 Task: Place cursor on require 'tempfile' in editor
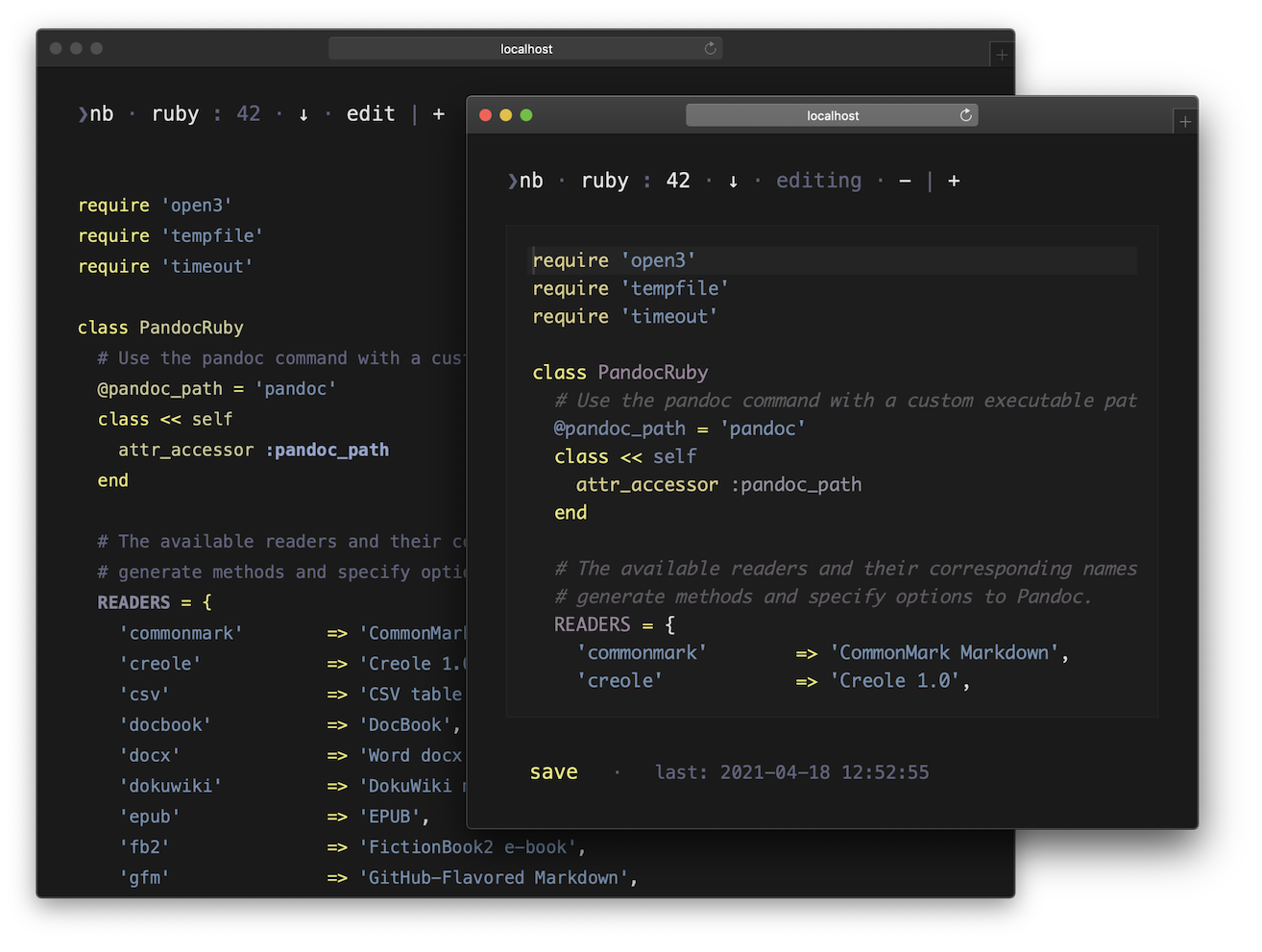[x=631, y=288]
